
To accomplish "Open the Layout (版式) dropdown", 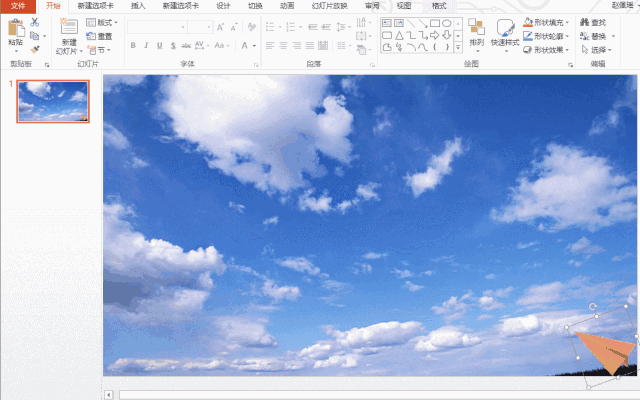I will pos(102,22).
